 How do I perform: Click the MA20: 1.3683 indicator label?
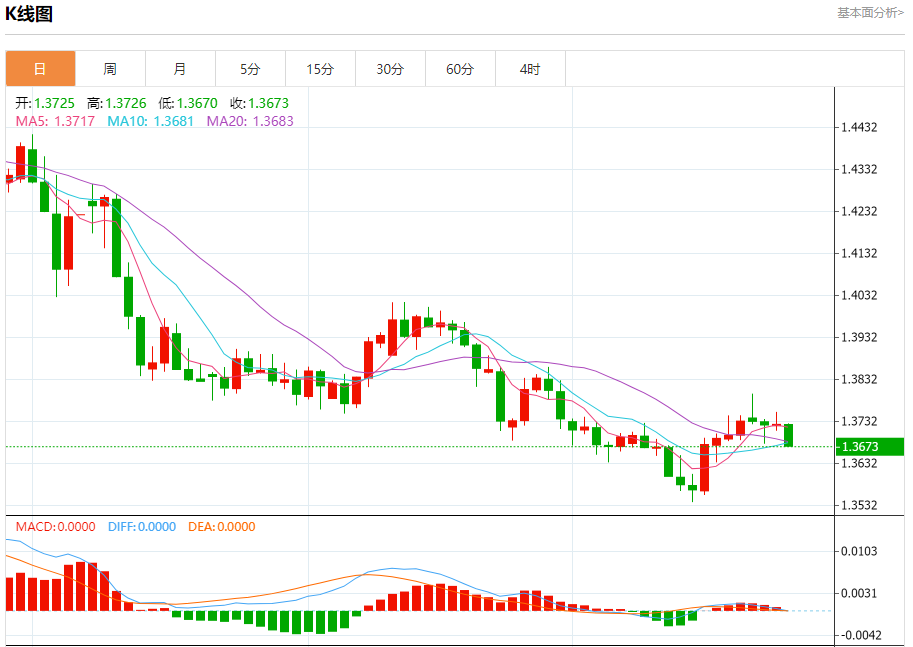(250, 121)
